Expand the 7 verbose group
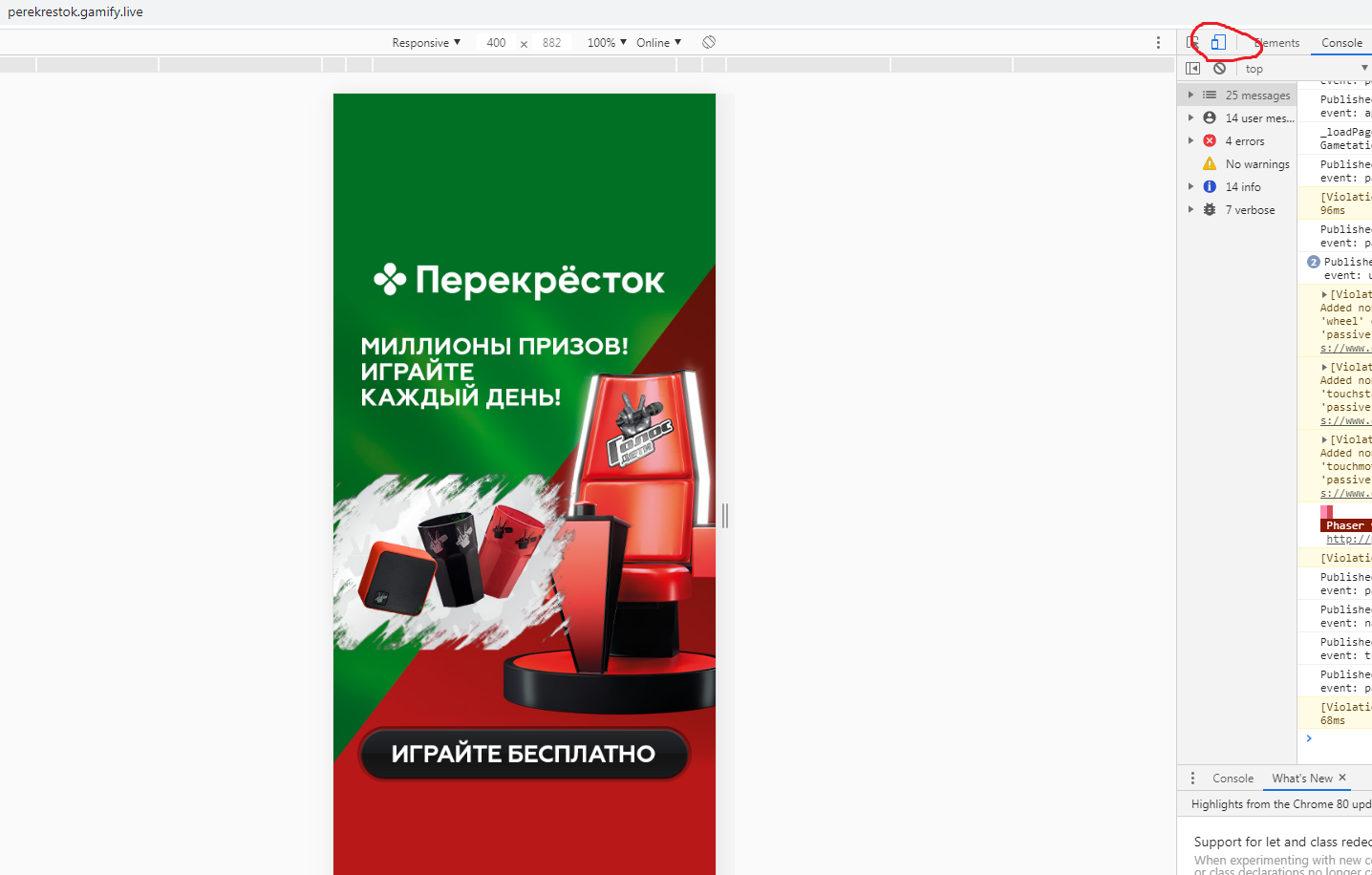This screenshot has width=1372, height=875. click(1190, 209)
